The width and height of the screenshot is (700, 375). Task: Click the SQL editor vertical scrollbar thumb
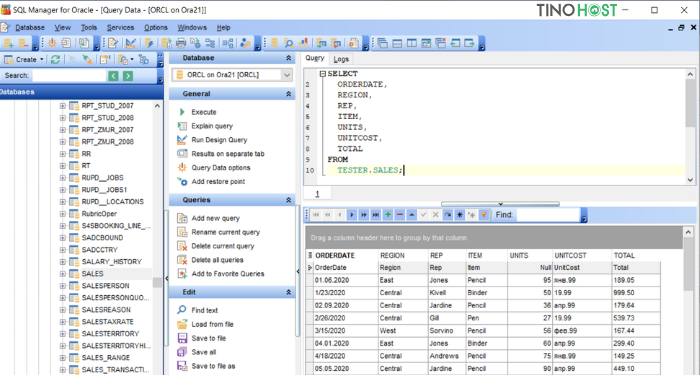tap(690, 103)
